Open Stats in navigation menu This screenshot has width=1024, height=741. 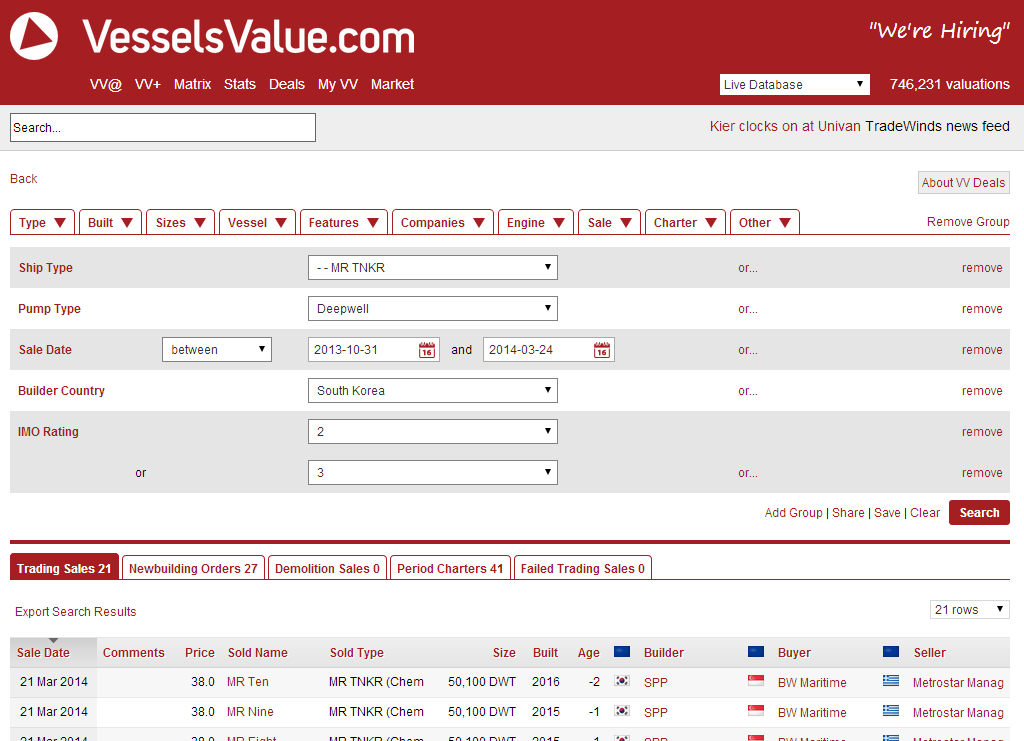[x=240, y=84]
